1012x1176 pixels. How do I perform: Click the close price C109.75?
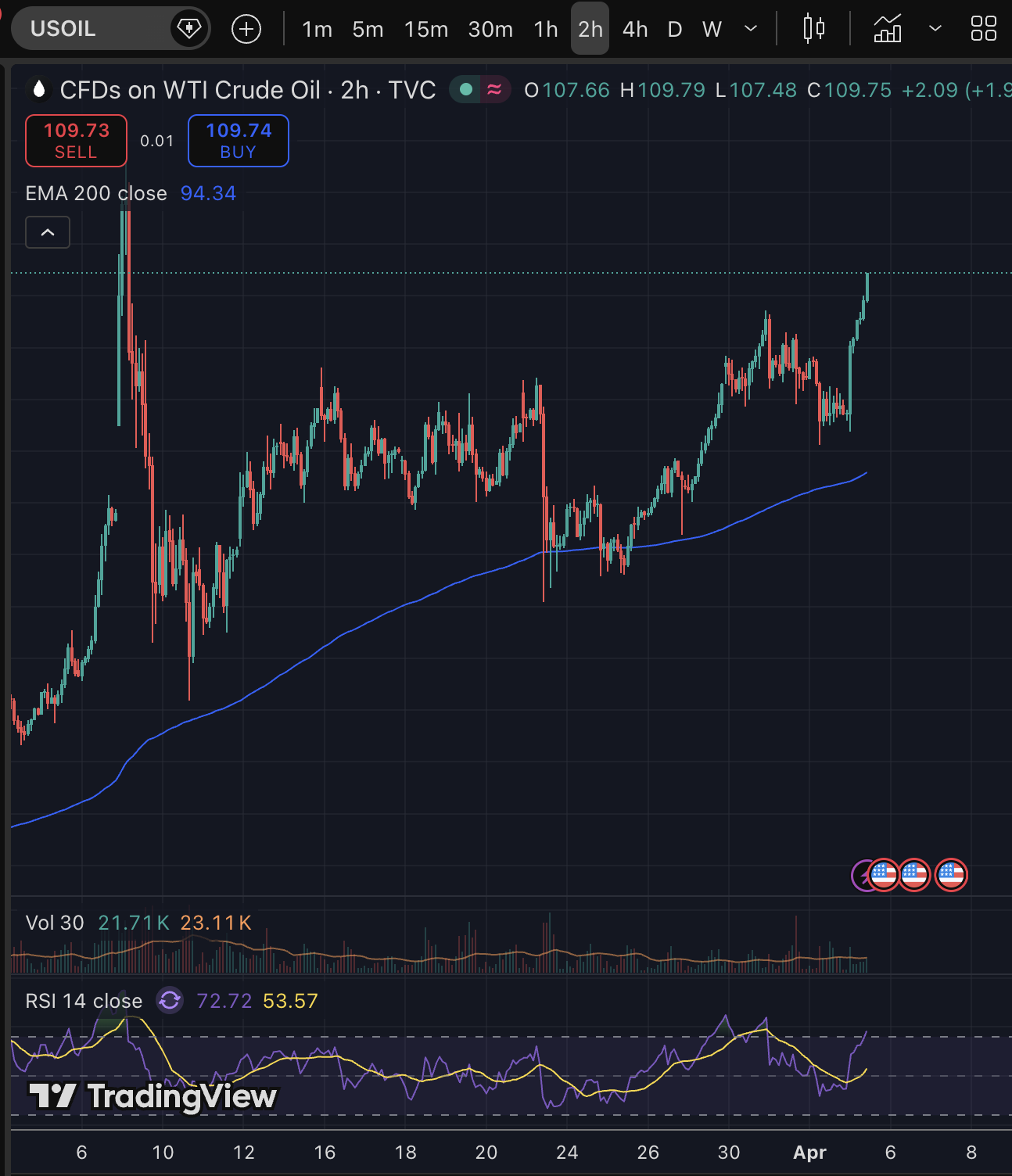point(849,90)
